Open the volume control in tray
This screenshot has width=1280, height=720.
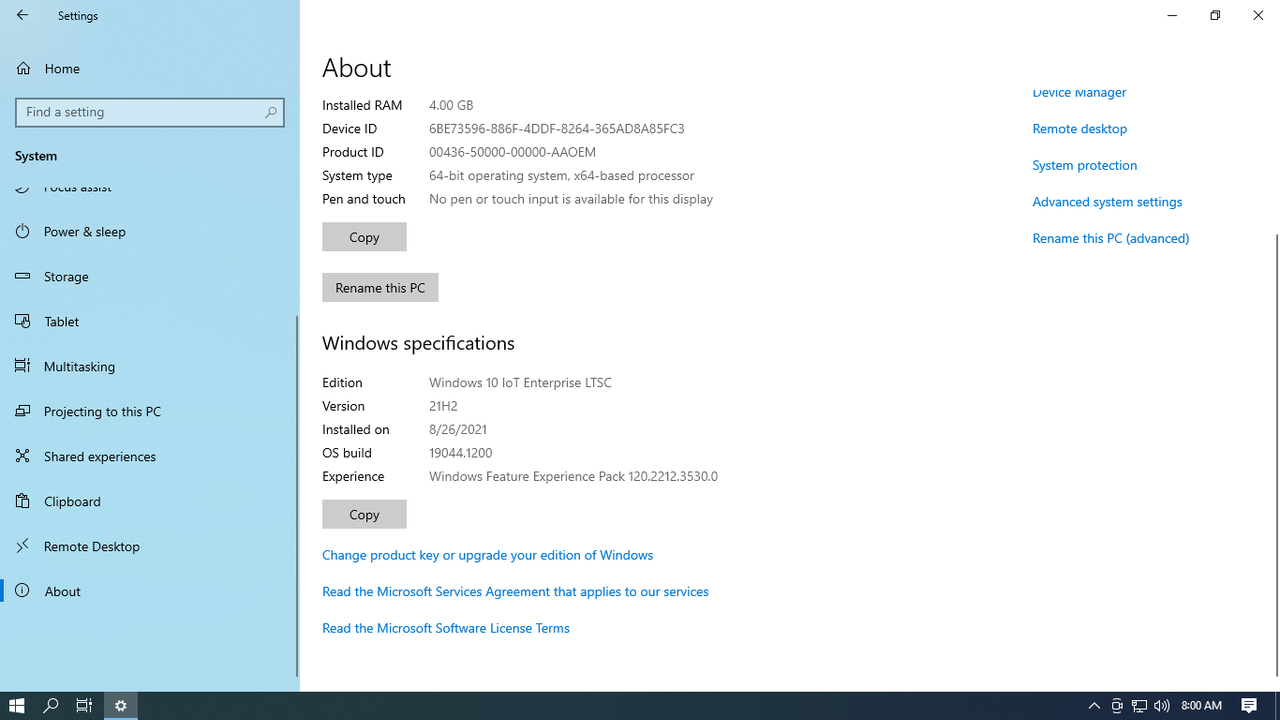tap(1161, 706)
